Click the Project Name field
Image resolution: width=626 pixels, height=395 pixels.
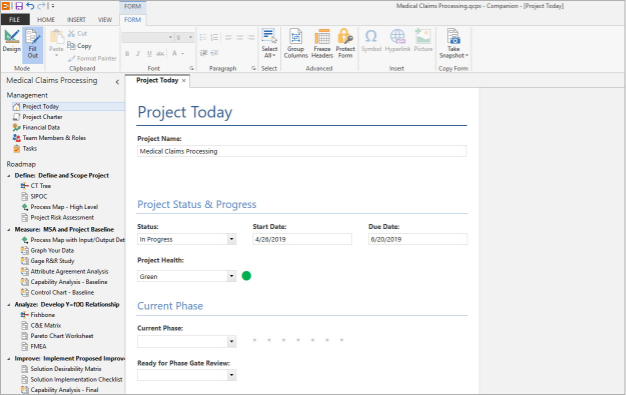[302, 151]
